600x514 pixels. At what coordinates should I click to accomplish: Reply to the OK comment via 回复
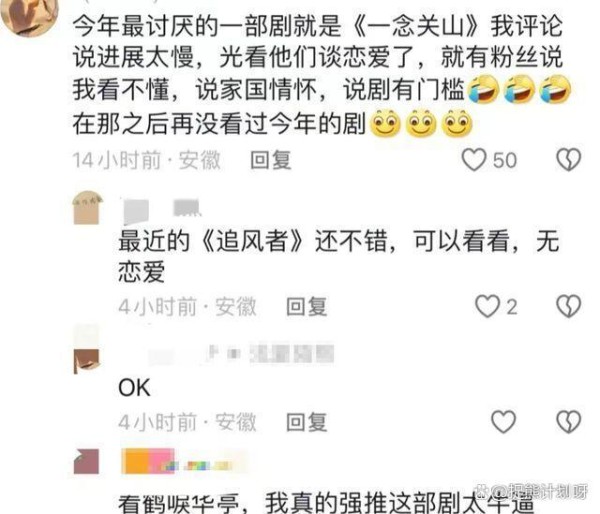[307, 422]
